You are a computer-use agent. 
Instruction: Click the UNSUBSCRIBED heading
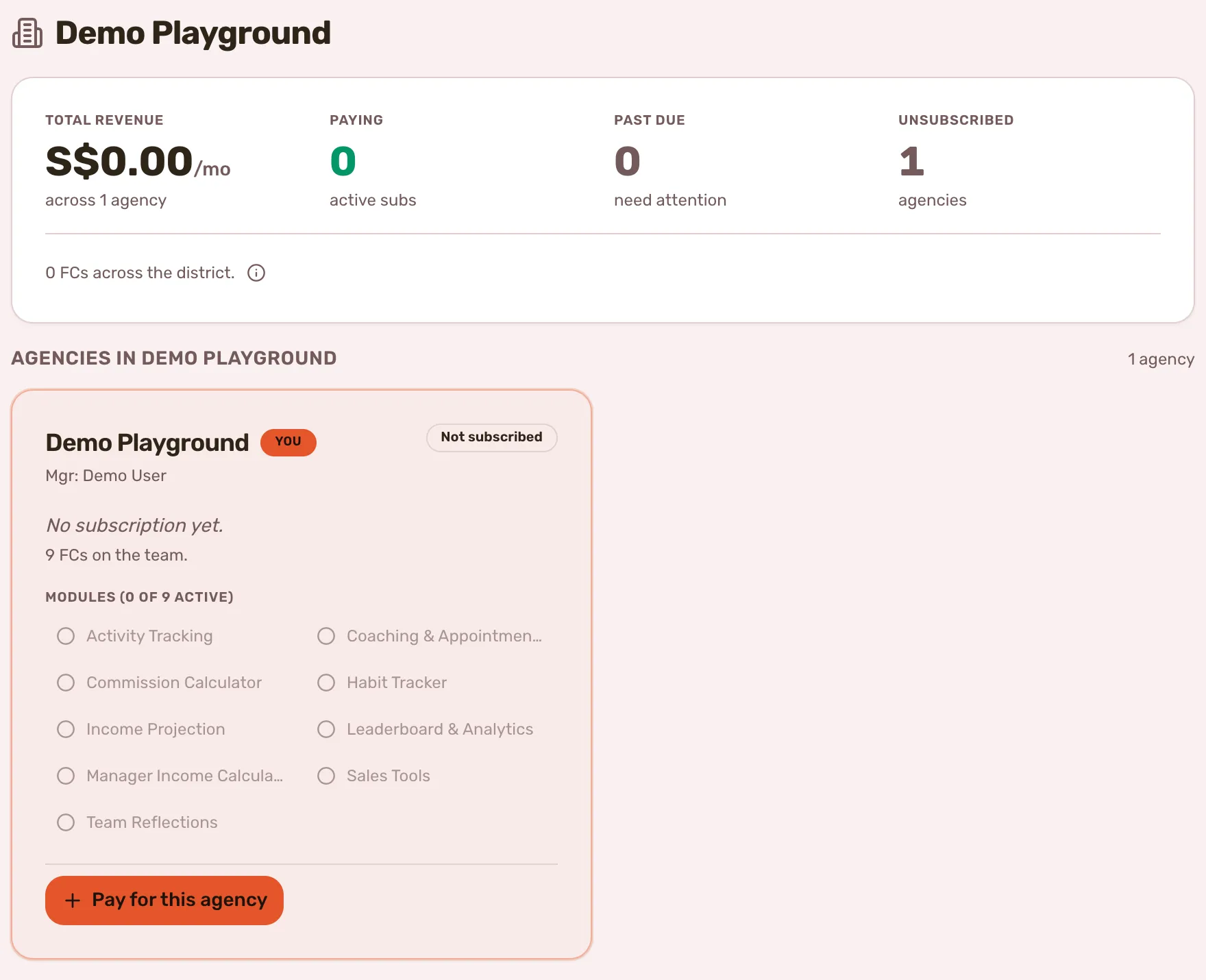tap(956, 120)
